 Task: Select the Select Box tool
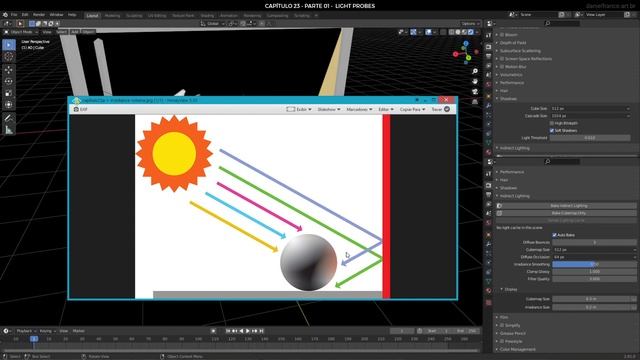(x=9, y=45)
